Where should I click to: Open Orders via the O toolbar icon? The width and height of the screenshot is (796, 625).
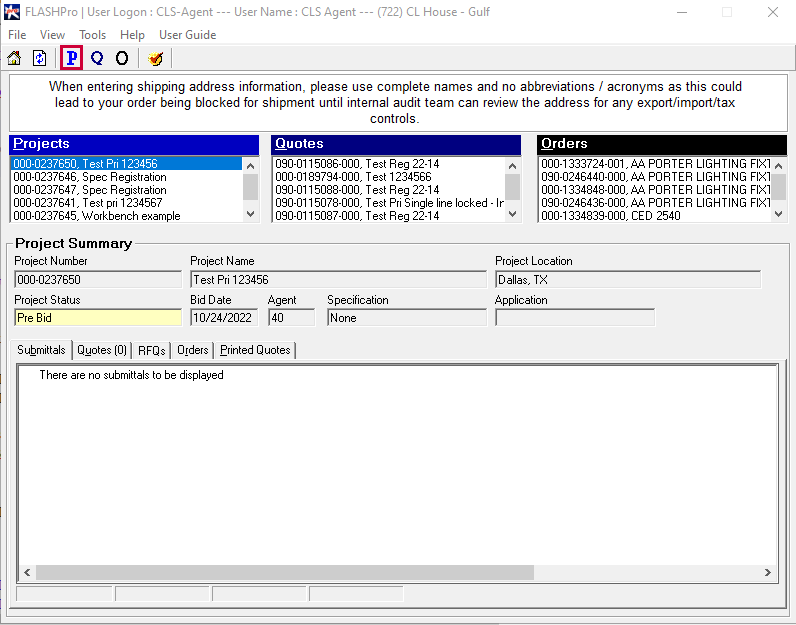[x=122, y=58]
